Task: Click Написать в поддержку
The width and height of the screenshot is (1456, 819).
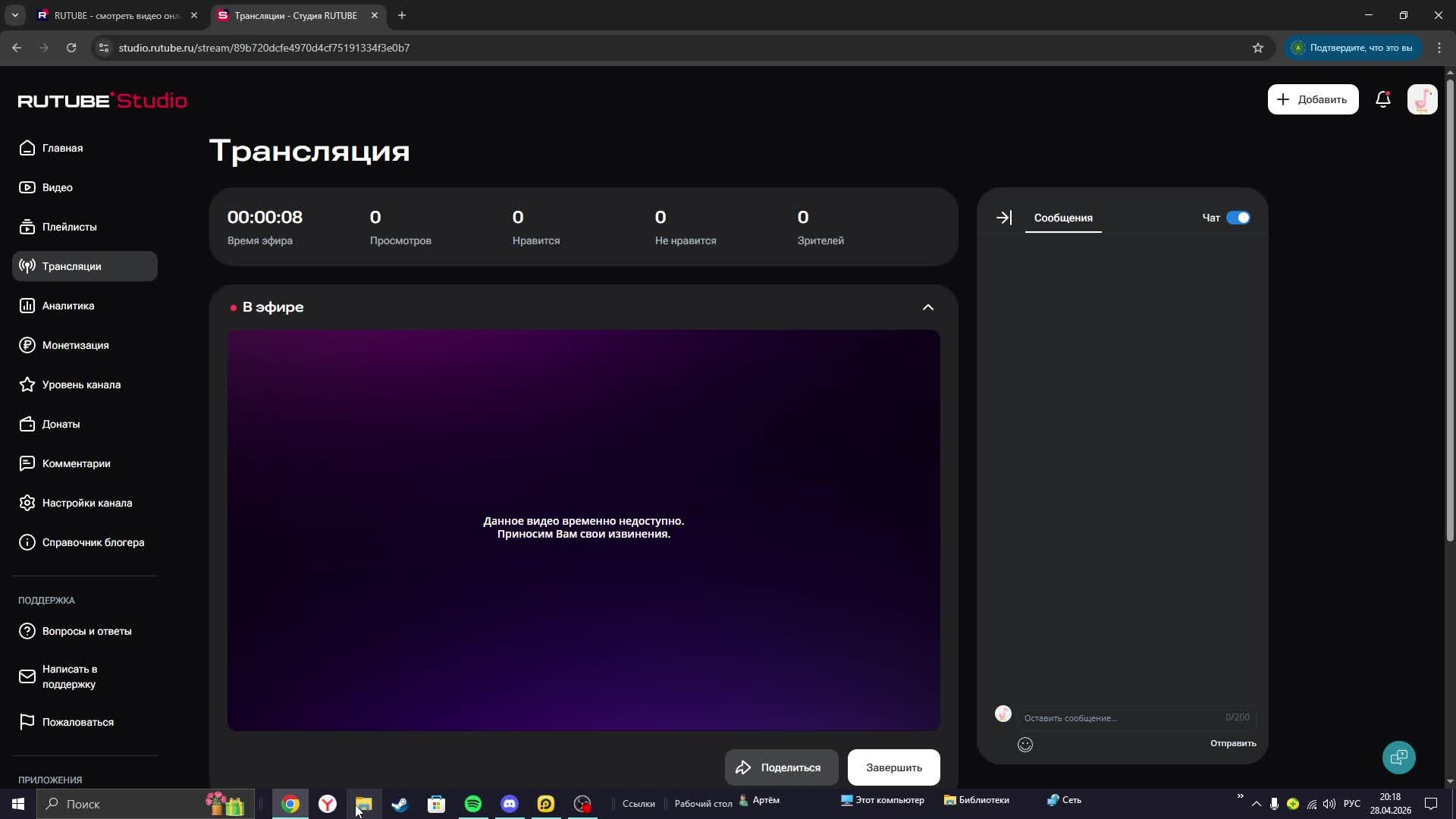Action: (x=85, y=676)
